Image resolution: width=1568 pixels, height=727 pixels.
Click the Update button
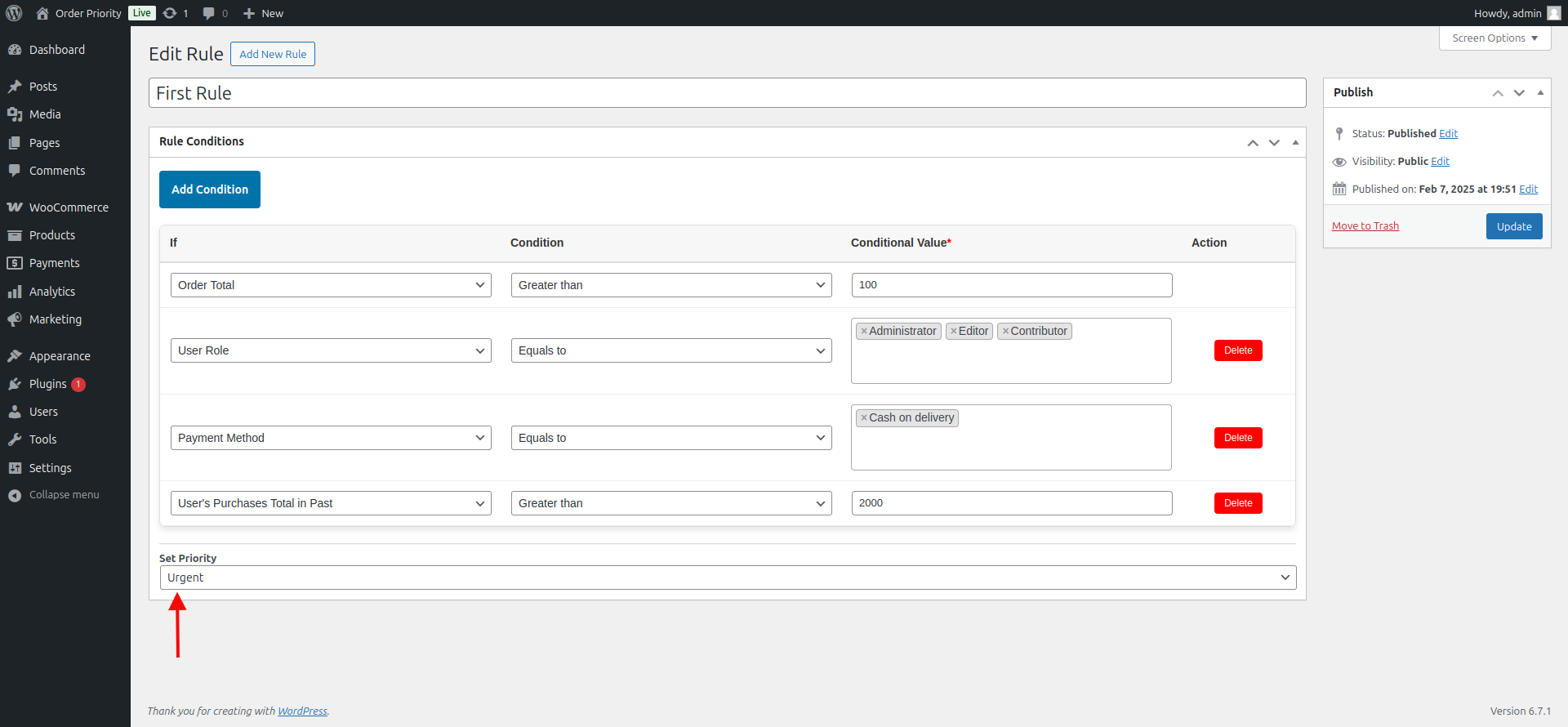point(1513,226)
